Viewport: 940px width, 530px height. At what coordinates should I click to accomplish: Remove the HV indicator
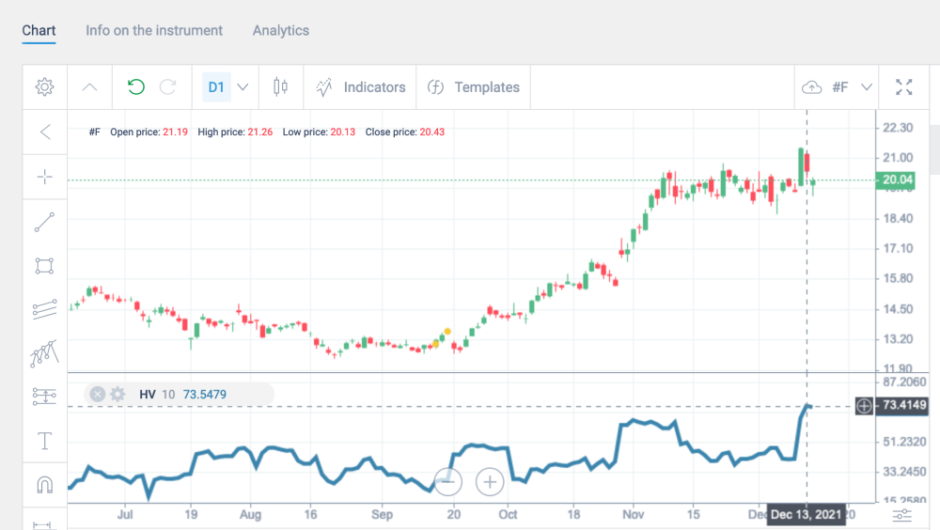pos(98,394)
